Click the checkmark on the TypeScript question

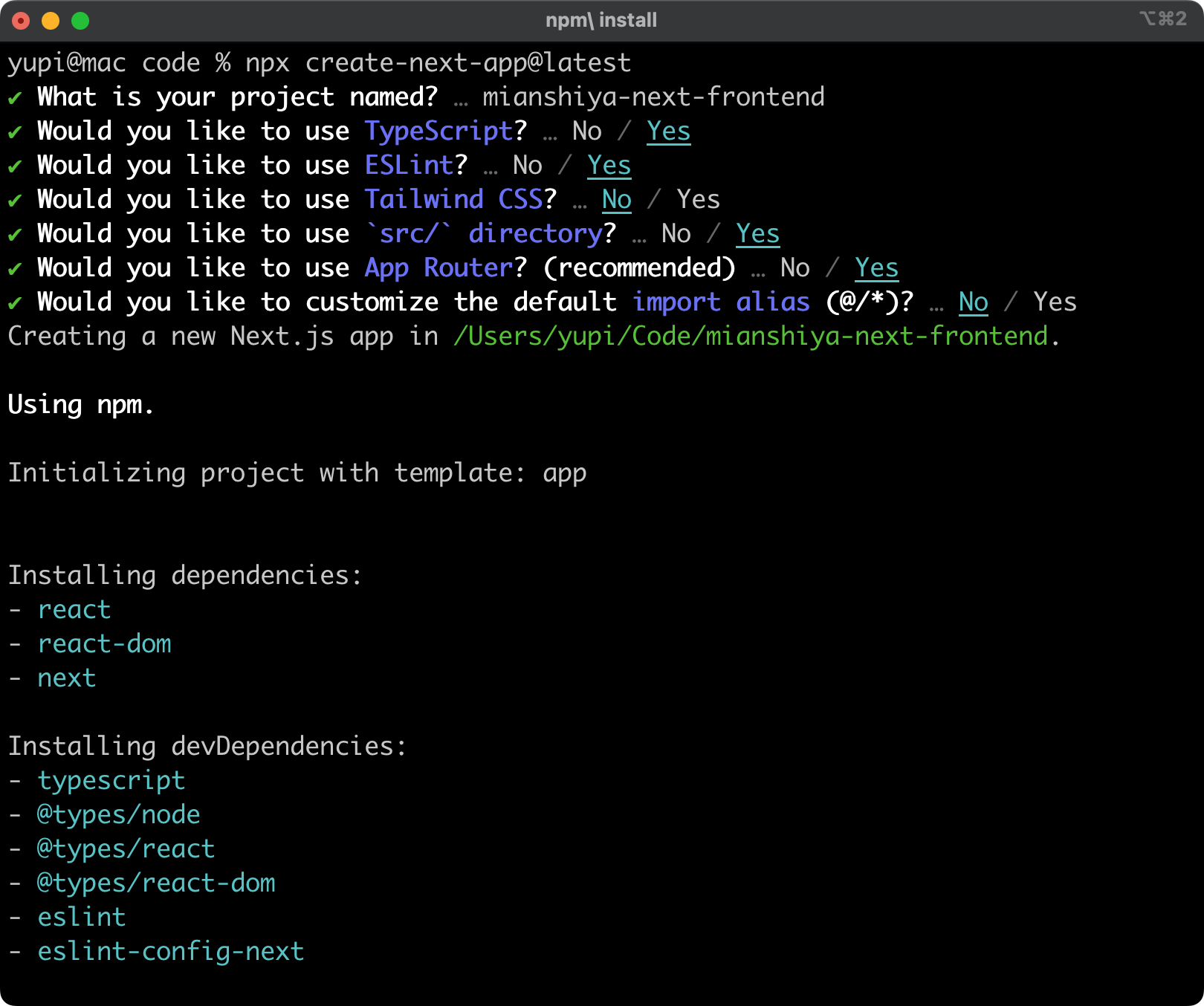(15, 132)
